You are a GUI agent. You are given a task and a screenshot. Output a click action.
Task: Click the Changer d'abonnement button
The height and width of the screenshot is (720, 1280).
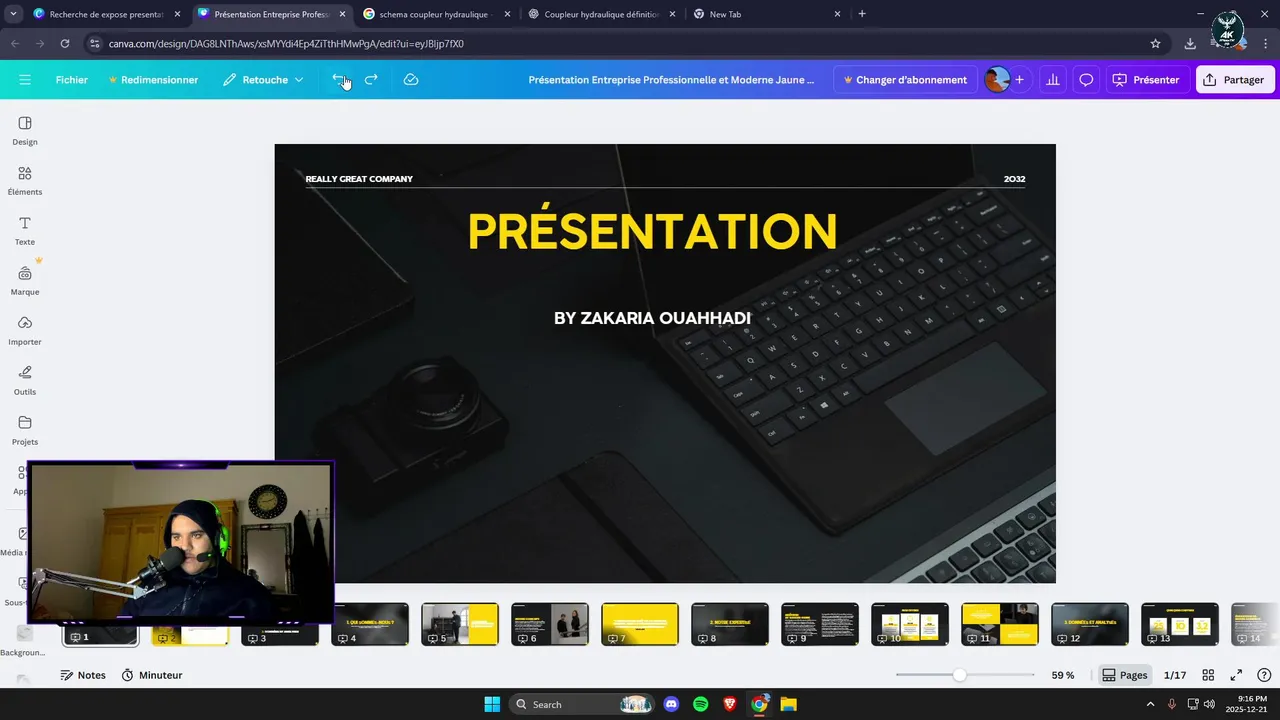click(x=905, y=80)
